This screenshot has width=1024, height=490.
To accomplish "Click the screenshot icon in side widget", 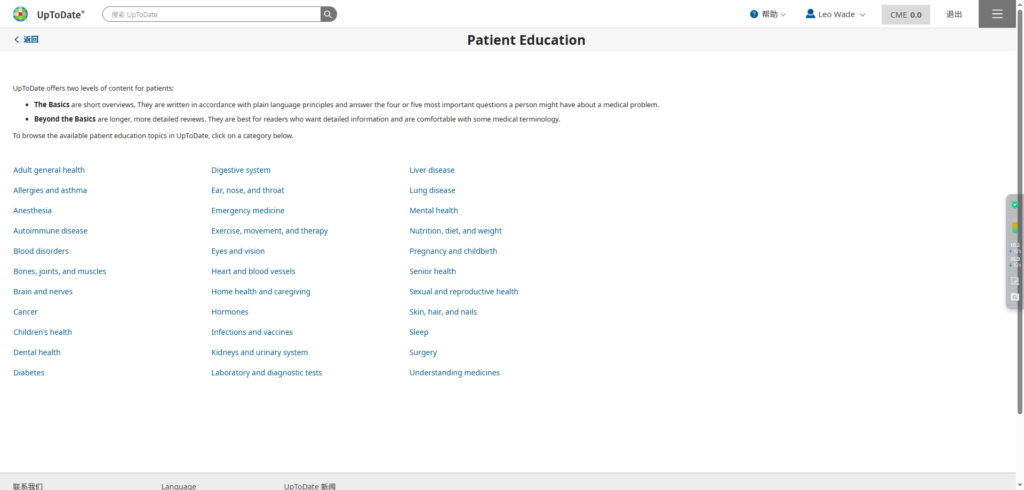I will click(x=1015, y=281).
